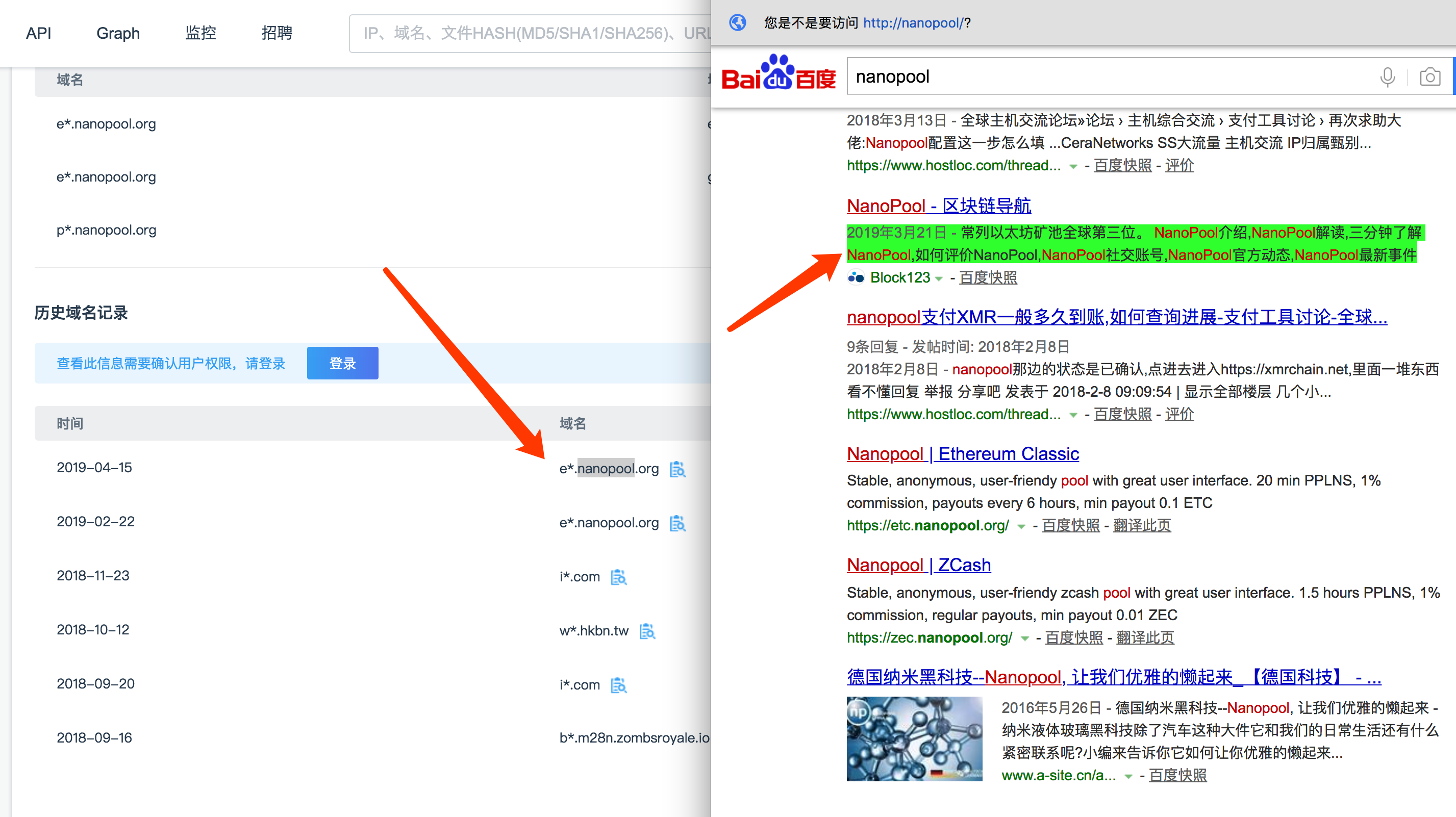The height and width of the screenshot is (817, 1456).
Task: Open the https://etc.nanopool.org/ URL link
Action: pyautogui.click(x=927, y=525)
